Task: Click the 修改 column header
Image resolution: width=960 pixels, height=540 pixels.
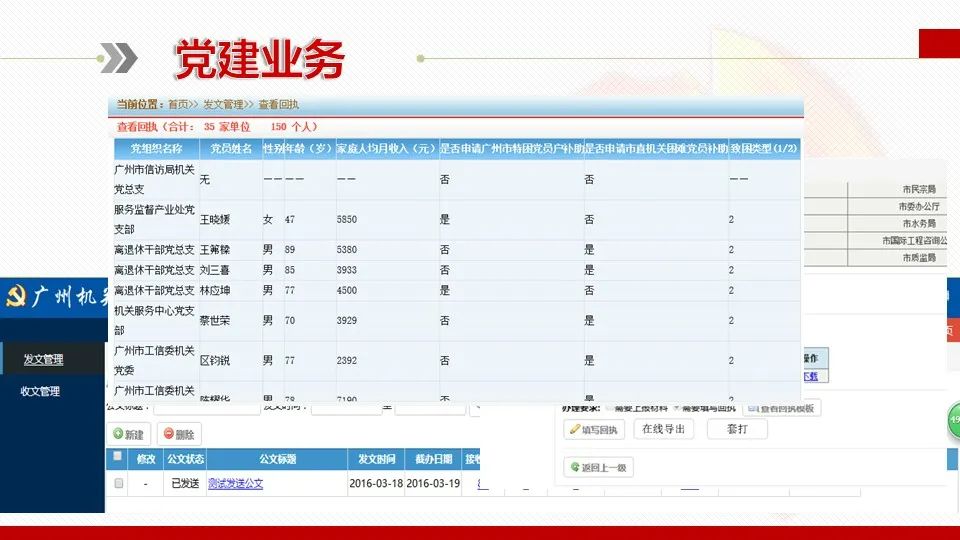Action: (x=146, y=459)
